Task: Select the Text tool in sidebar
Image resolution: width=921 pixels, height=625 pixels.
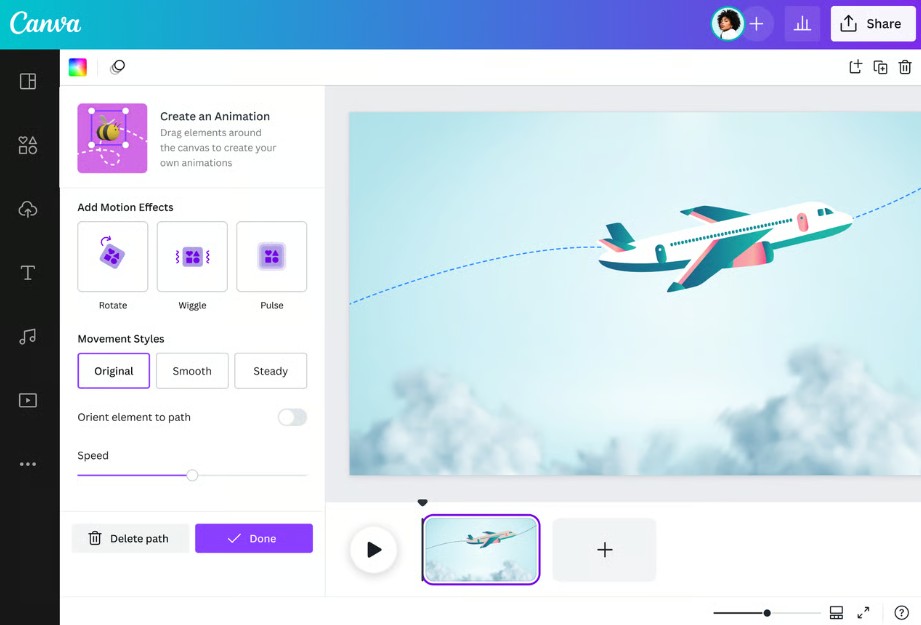Action: point(28,273)
